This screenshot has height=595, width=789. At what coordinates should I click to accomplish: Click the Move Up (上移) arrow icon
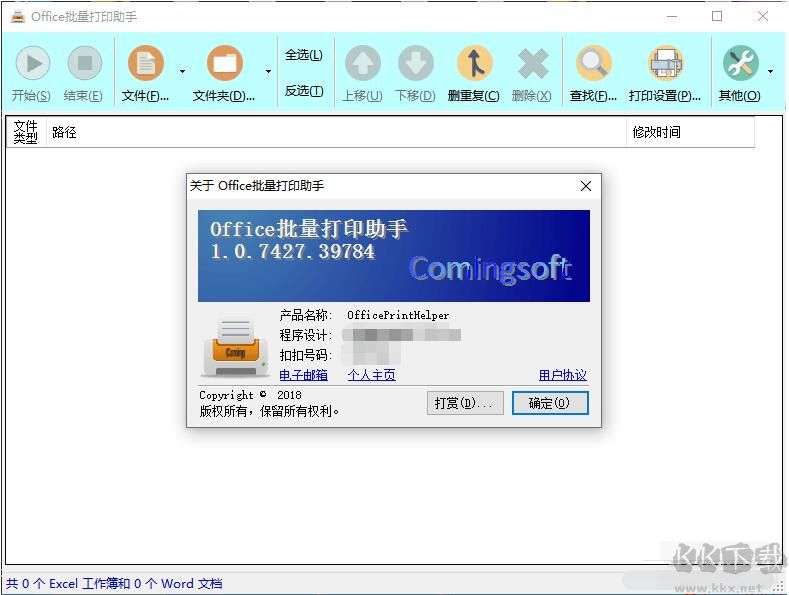coord(362,63)
